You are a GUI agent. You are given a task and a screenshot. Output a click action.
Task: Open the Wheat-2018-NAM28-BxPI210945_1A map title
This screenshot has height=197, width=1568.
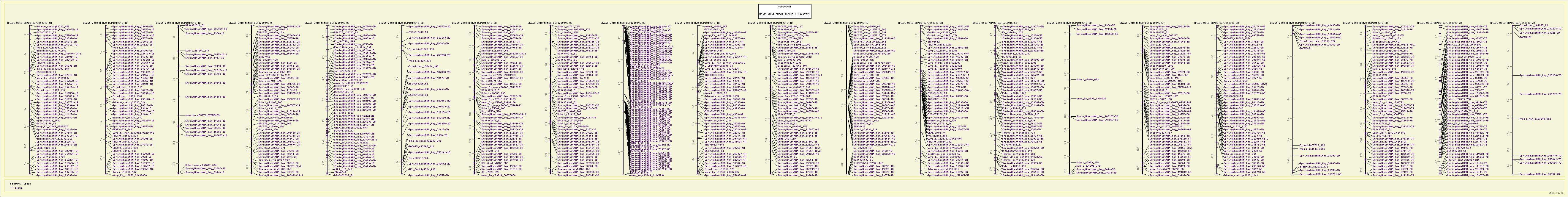click(x=29, y=22)
